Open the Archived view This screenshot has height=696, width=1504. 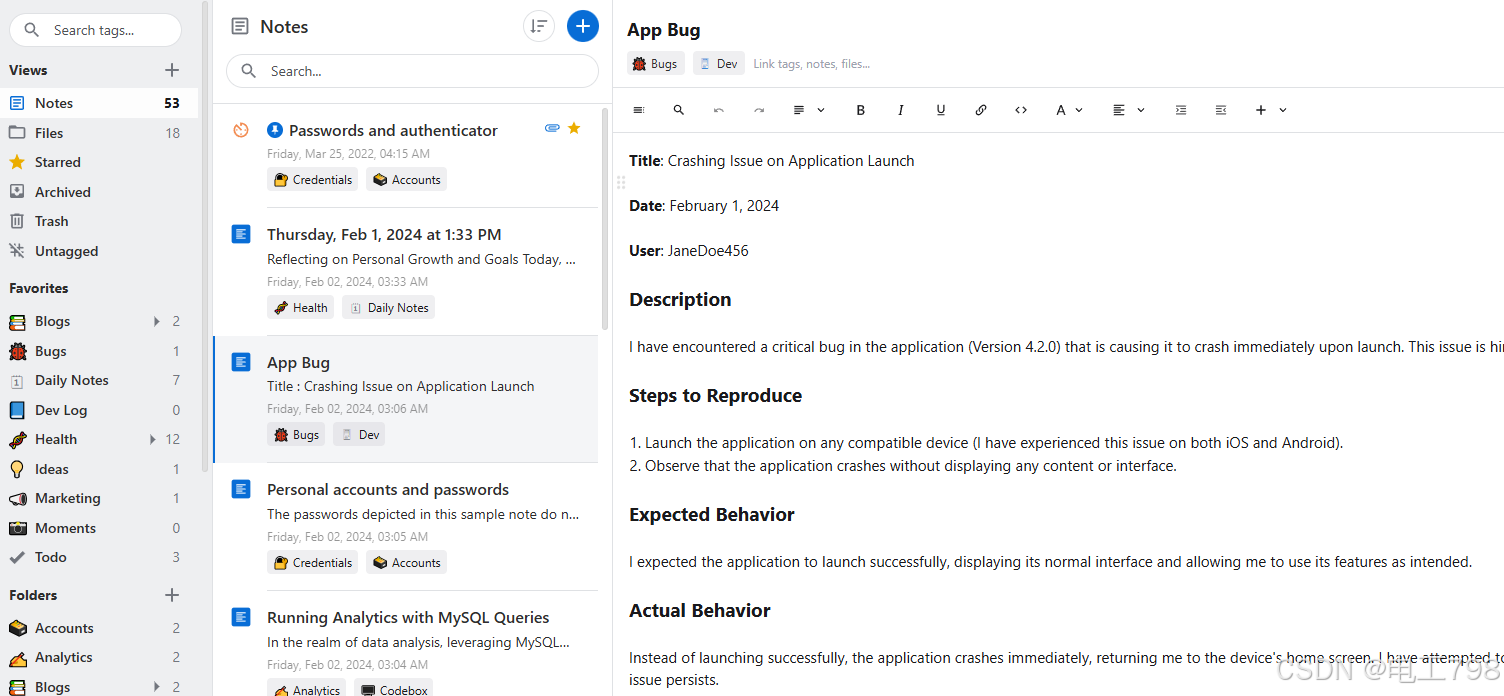(x=100, y=192)
